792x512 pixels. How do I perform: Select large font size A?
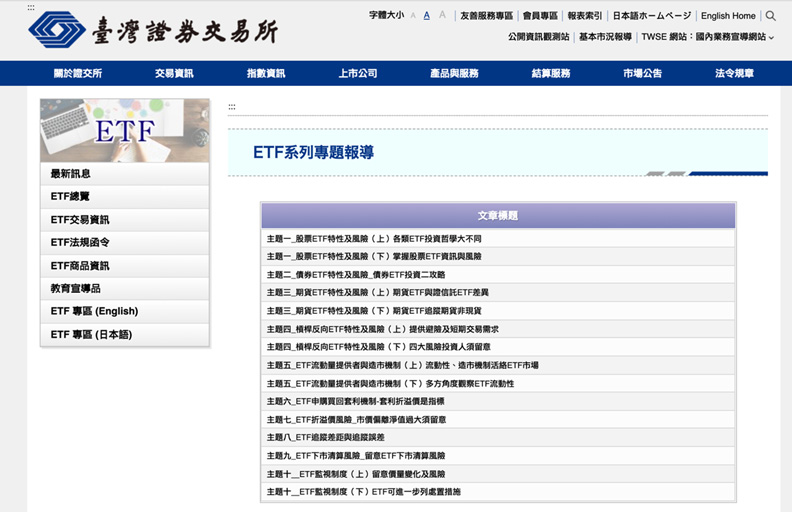click(442, 15)
